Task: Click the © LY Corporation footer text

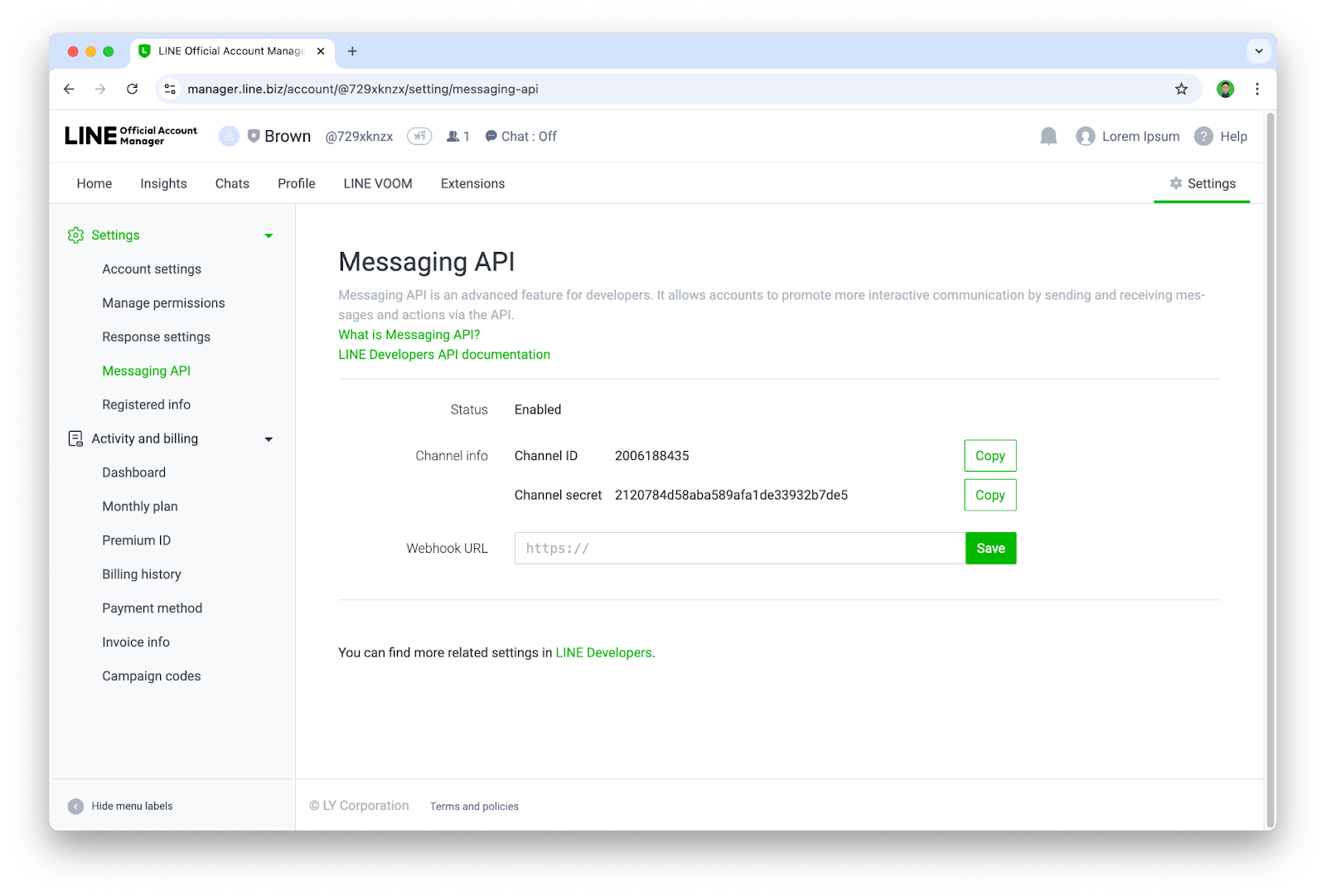Action: [x=359, y=806]
